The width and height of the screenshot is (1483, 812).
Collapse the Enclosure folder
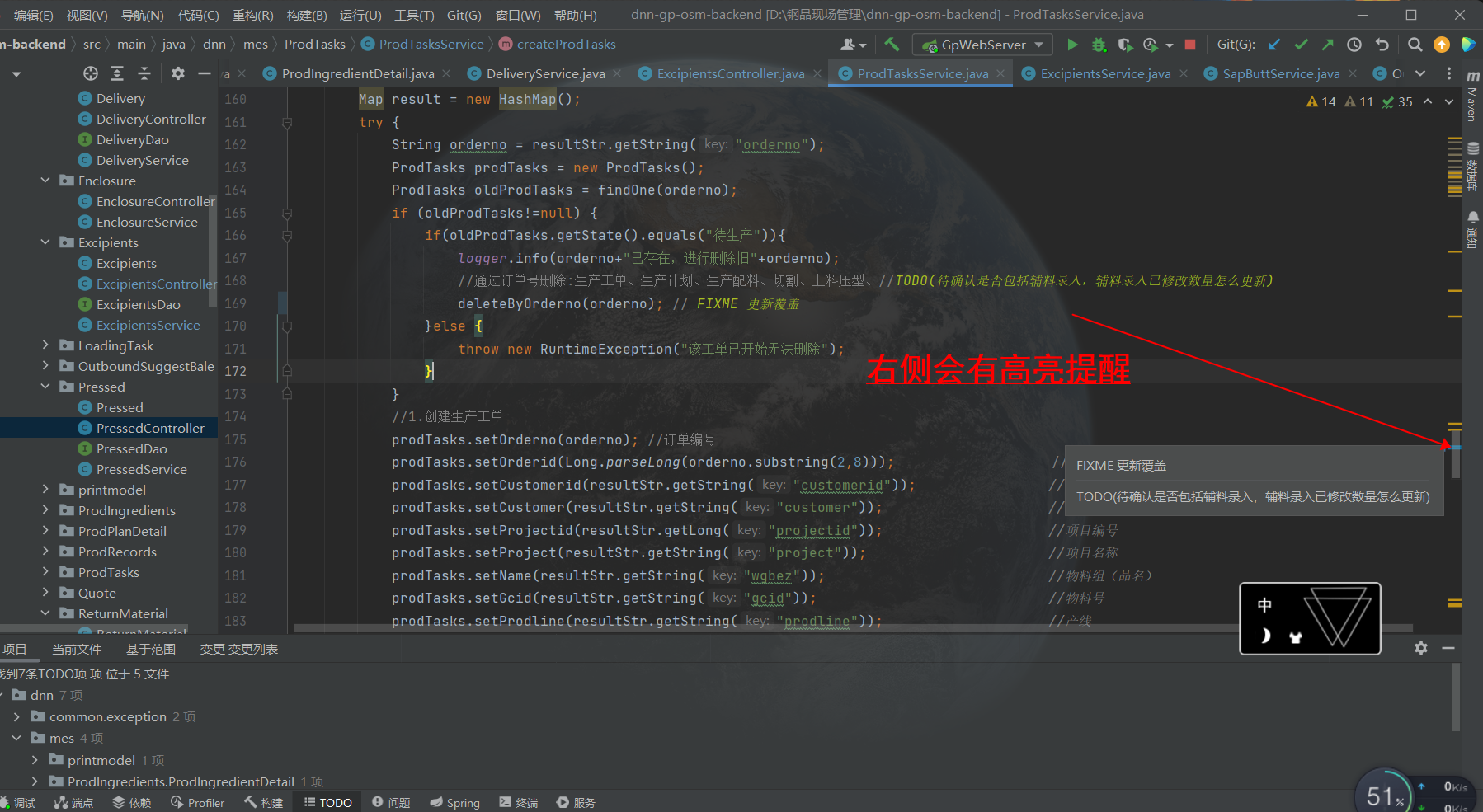tap(45, 181)
